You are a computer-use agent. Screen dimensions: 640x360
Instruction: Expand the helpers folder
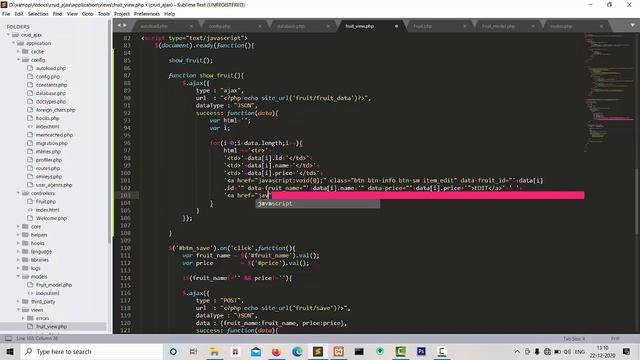tap(18, 235)
